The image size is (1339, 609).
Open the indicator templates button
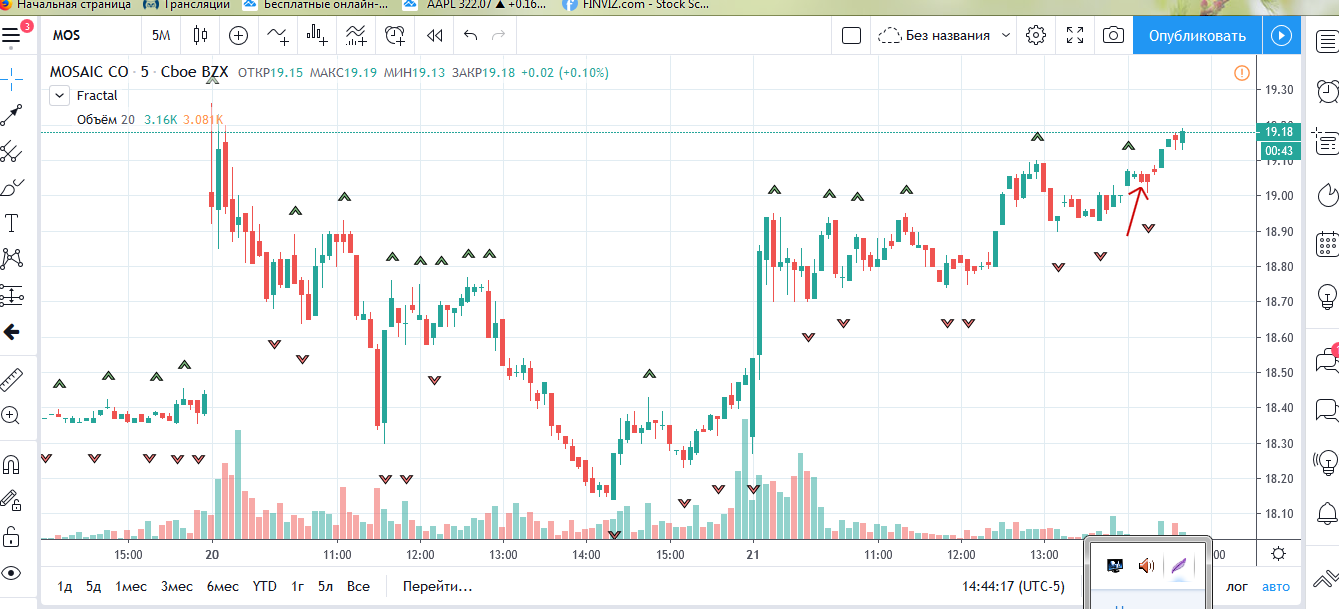(x=356, y=36)
